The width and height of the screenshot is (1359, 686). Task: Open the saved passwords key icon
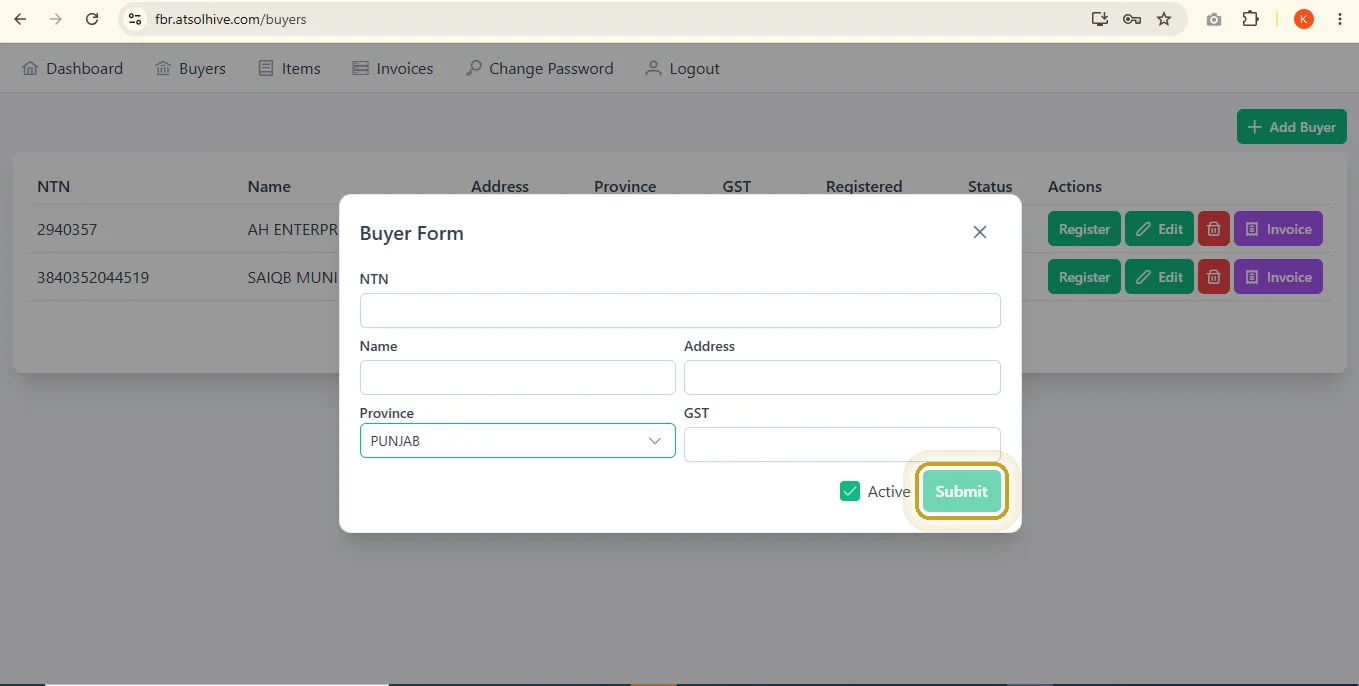[x=1132, y=19]
